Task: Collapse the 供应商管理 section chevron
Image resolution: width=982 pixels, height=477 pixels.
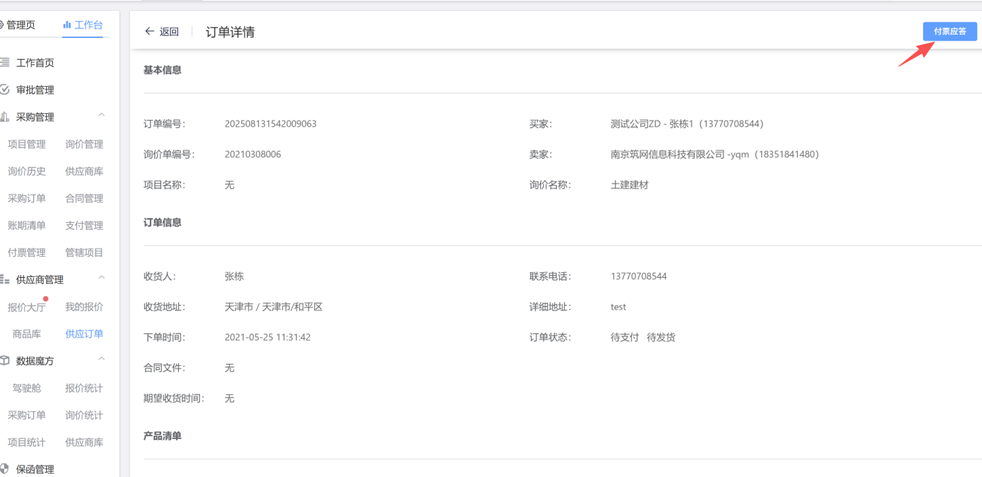Action: (101, 279)
